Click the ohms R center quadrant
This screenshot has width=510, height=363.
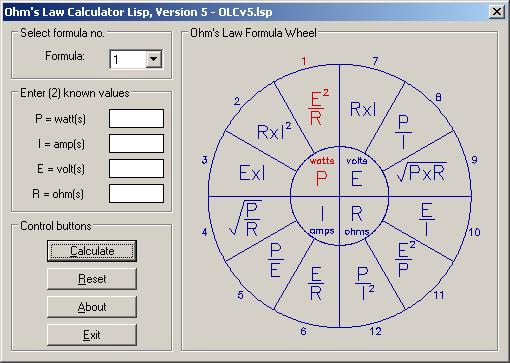tap(357, 220)
